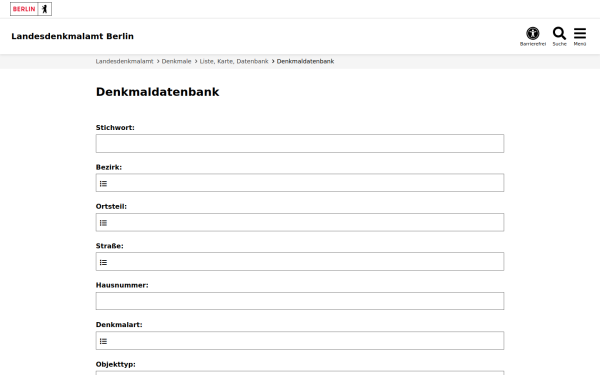Click the Denkmaldatenbank page heading
The height and width of the screenshot is (375, 600).
click(x=157, y=92)
